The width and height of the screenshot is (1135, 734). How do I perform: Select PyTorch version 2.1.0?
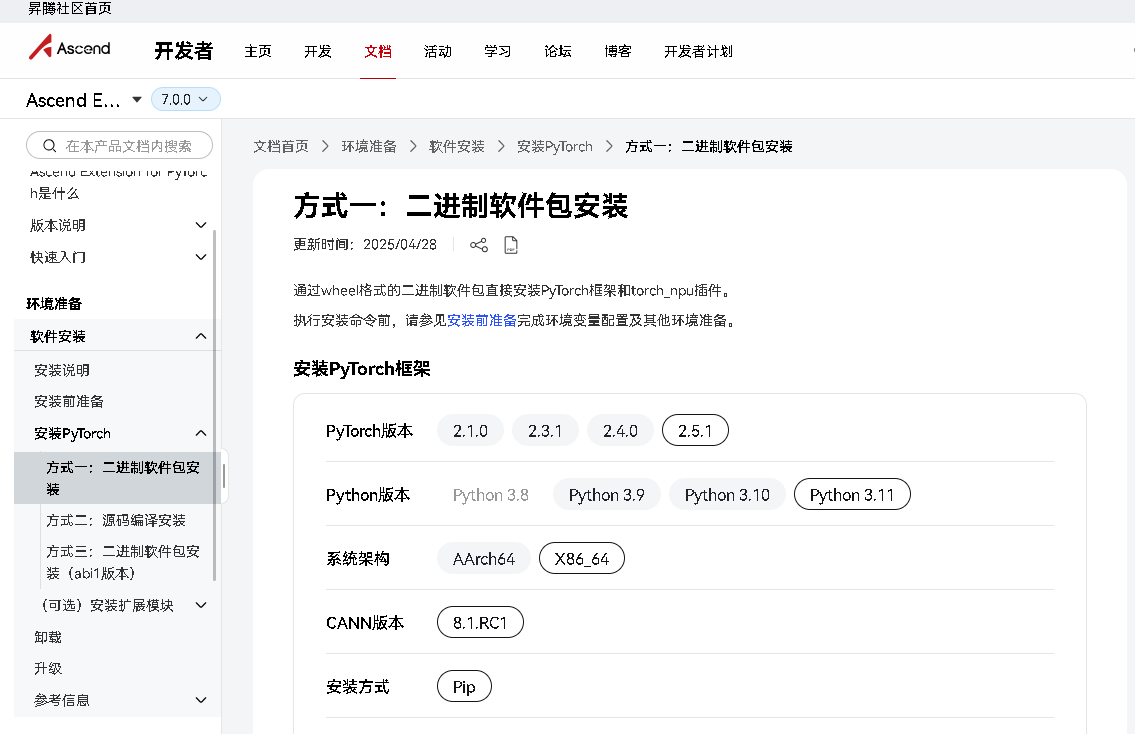(470, 431)
